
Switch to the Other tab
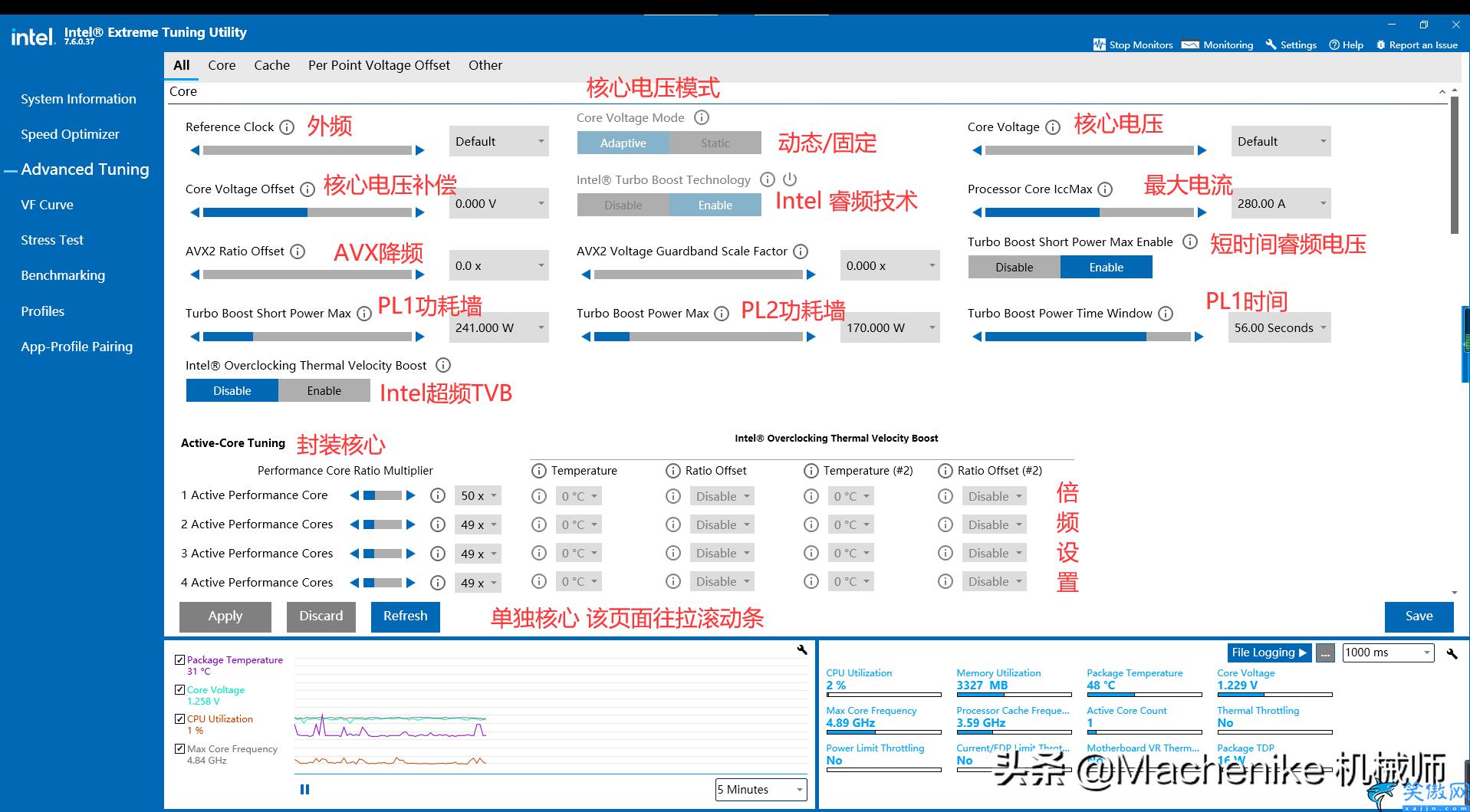click(x=485, y=65)
